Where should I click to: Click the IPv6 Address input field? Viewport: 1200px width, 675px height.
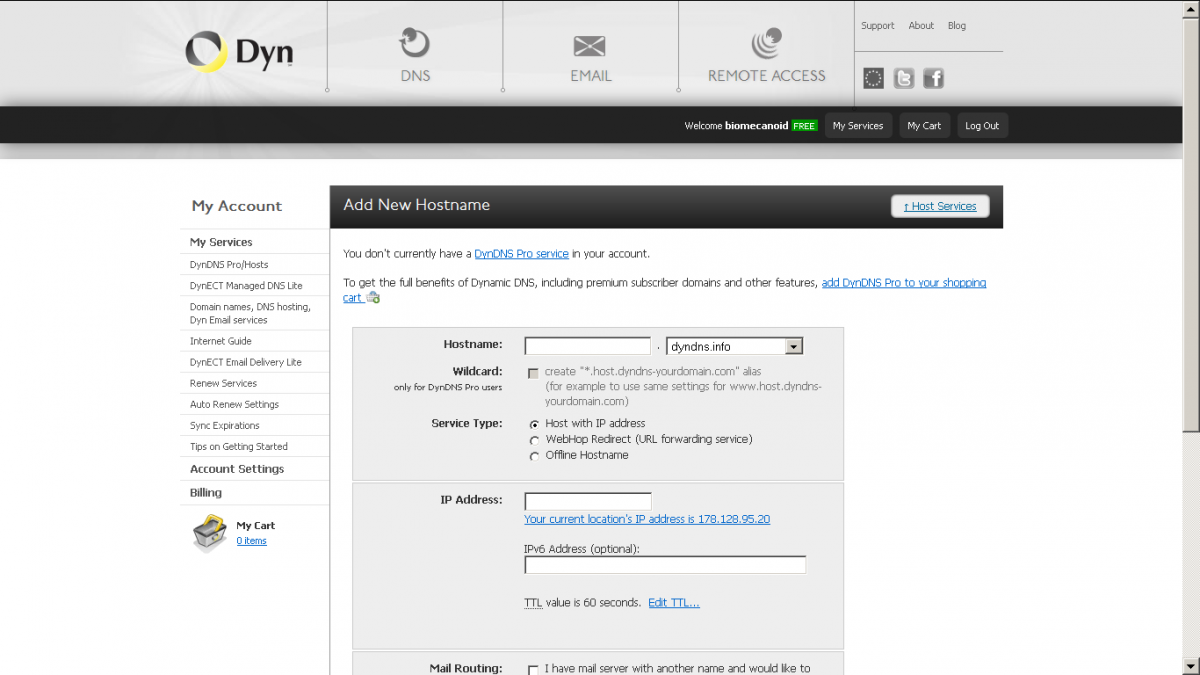click(665, 565)
